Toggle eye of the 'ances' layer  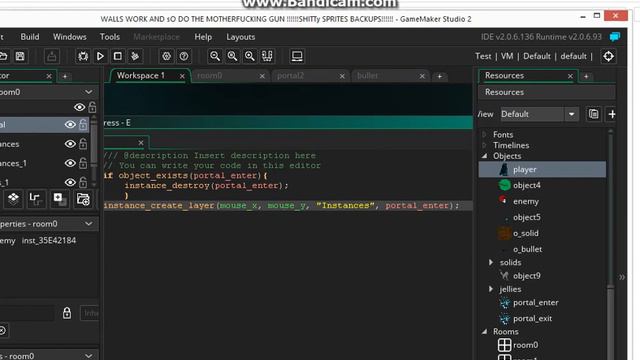(70, 144)
